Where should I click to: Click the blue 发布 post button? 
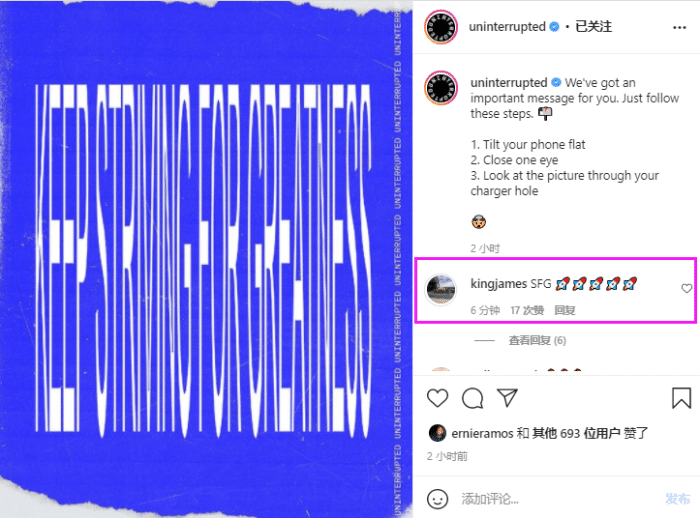click(677, 498)
